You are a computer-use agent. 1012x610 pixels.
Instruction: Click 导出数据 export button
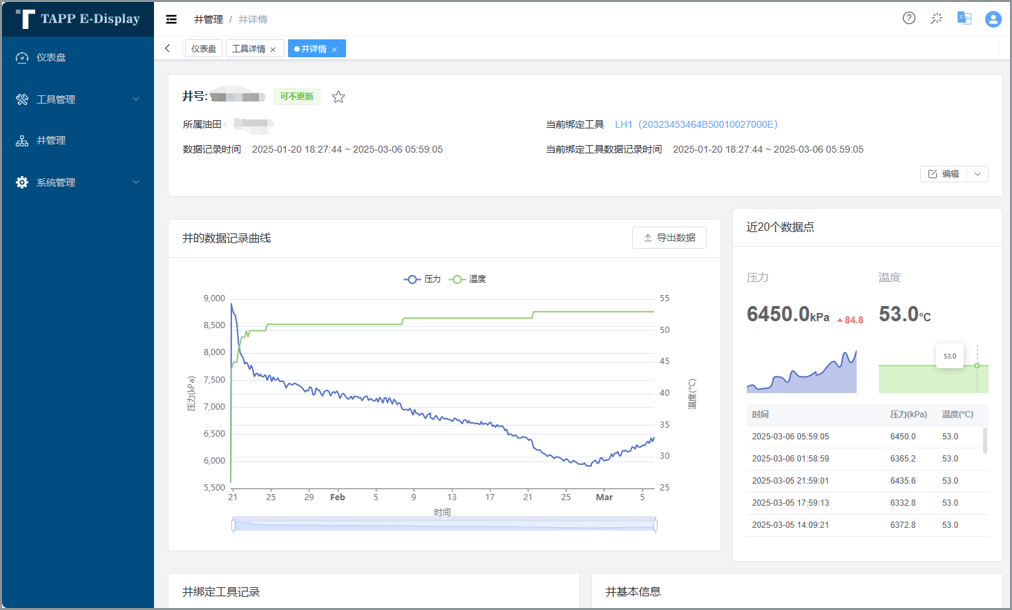click(669, 238)
